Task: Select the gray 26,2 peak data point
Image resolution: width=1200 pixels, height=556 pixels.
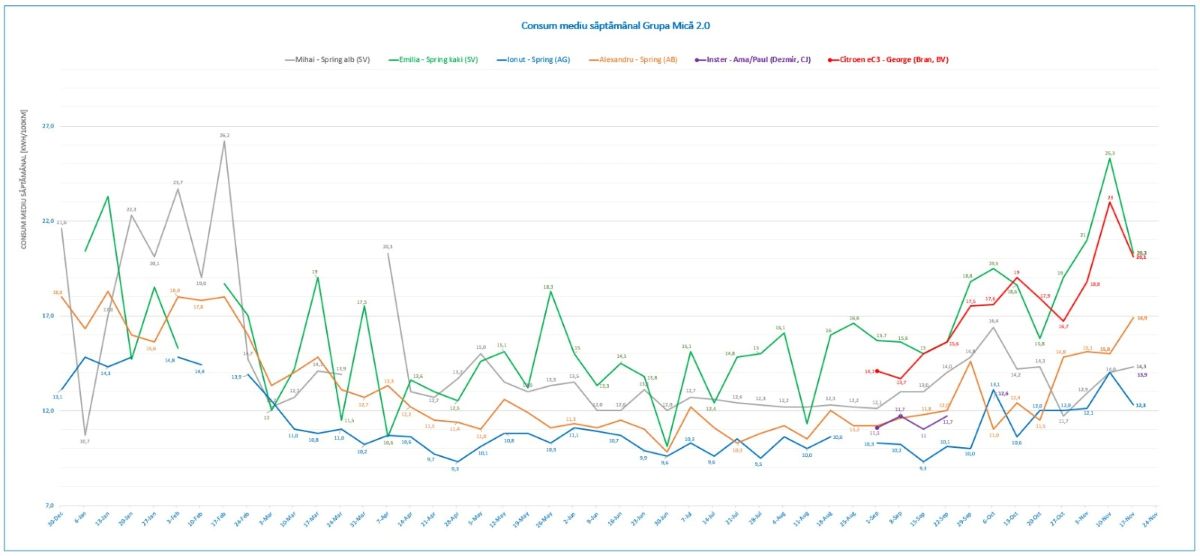Action: click(x=224, y=141)
